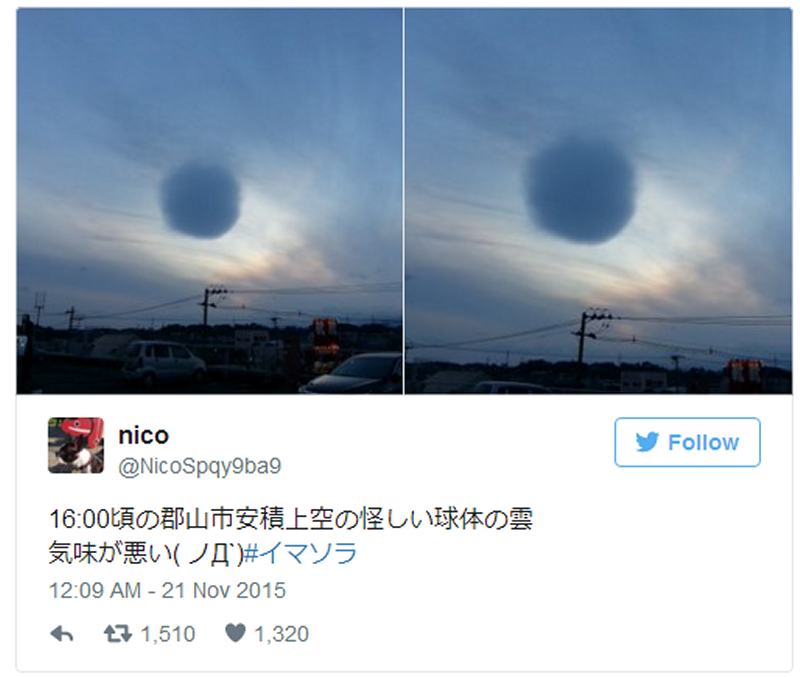Click the Japanese tweet text

(x=291, y=536)
